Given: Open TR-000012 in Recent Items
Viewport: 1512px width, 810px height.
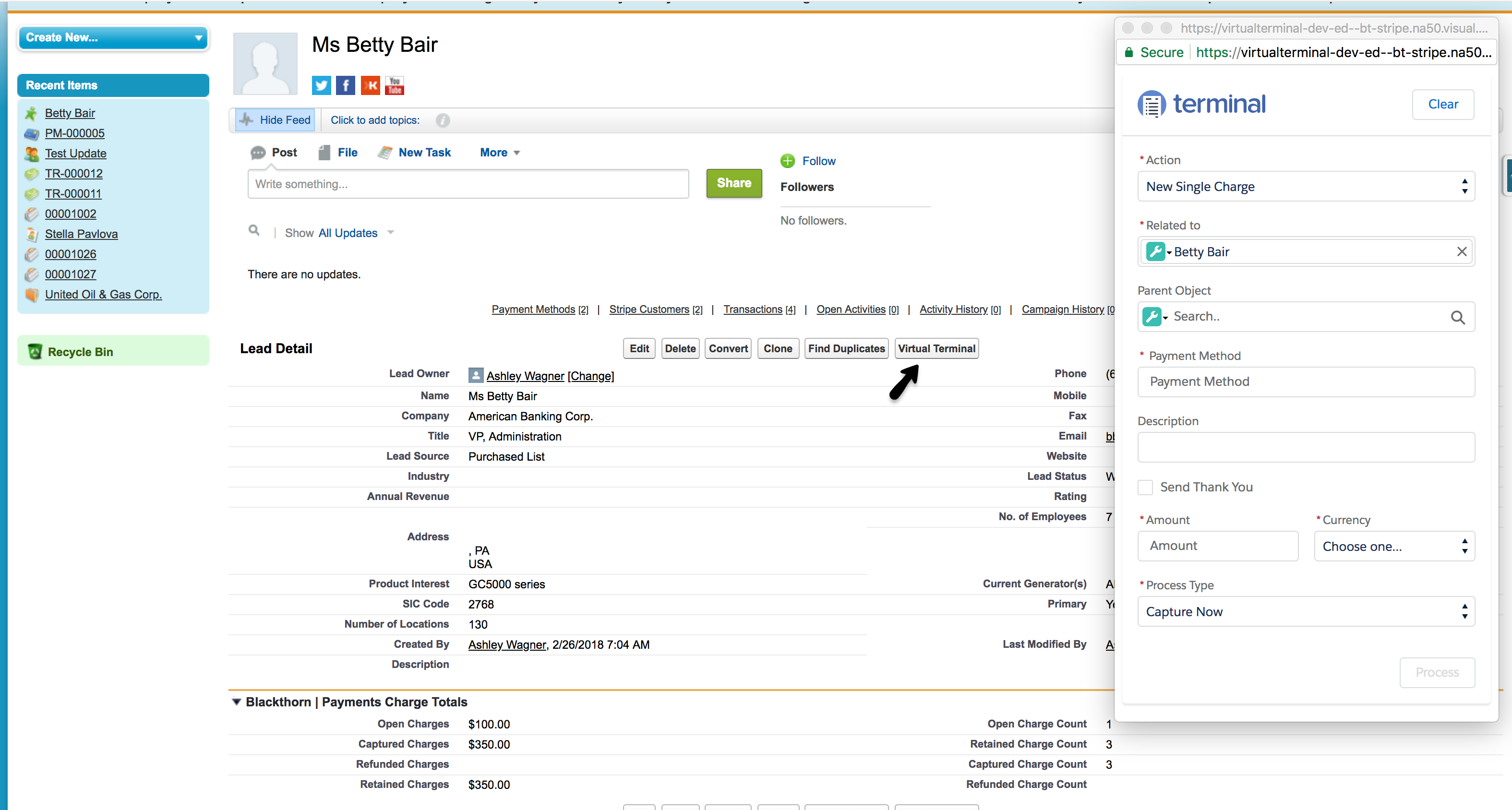Looking at the screenshot, I should click(x=73, y=174).
